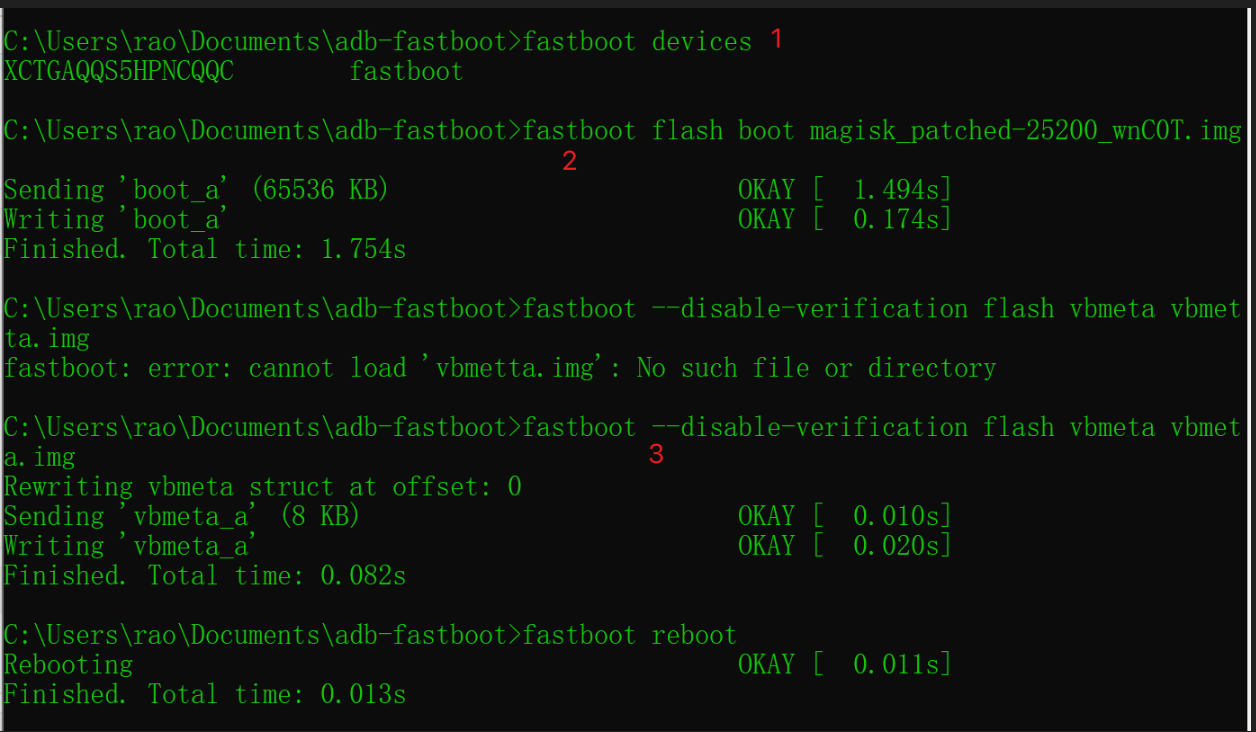Image resolution: width=1256 pixels, height=732 pixels.
Task: Click the "Writing 'vbmeta_a'" output text
Action: point(131,546)
